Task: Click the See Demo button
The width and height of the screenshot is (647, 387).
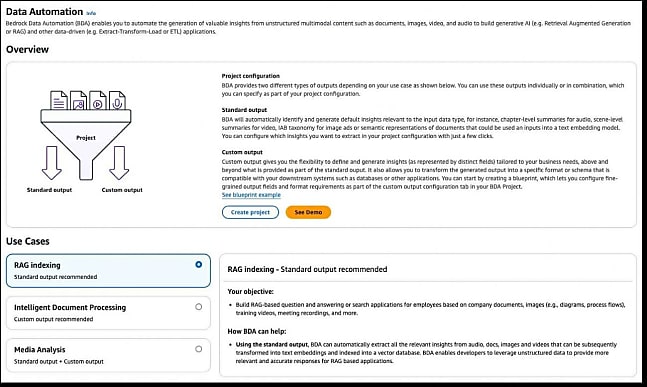Action: (308, 212)
